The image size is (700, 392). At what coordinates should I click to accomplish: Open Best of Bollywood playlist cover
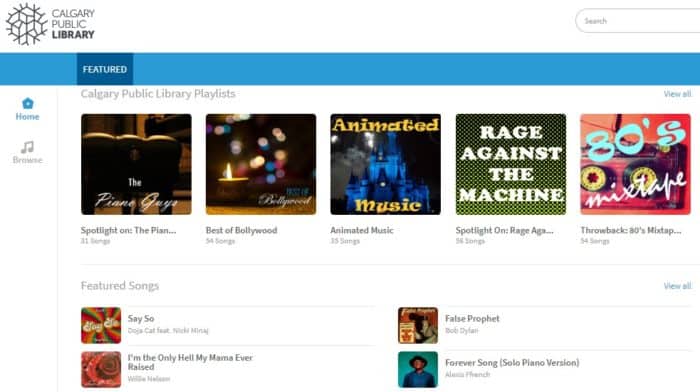(261, 164)
